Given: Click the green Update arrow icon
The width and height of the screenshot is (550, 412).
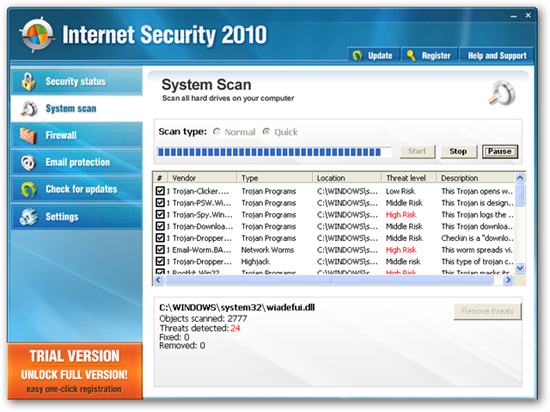Looking at the screenshot, I should [358, 55].
